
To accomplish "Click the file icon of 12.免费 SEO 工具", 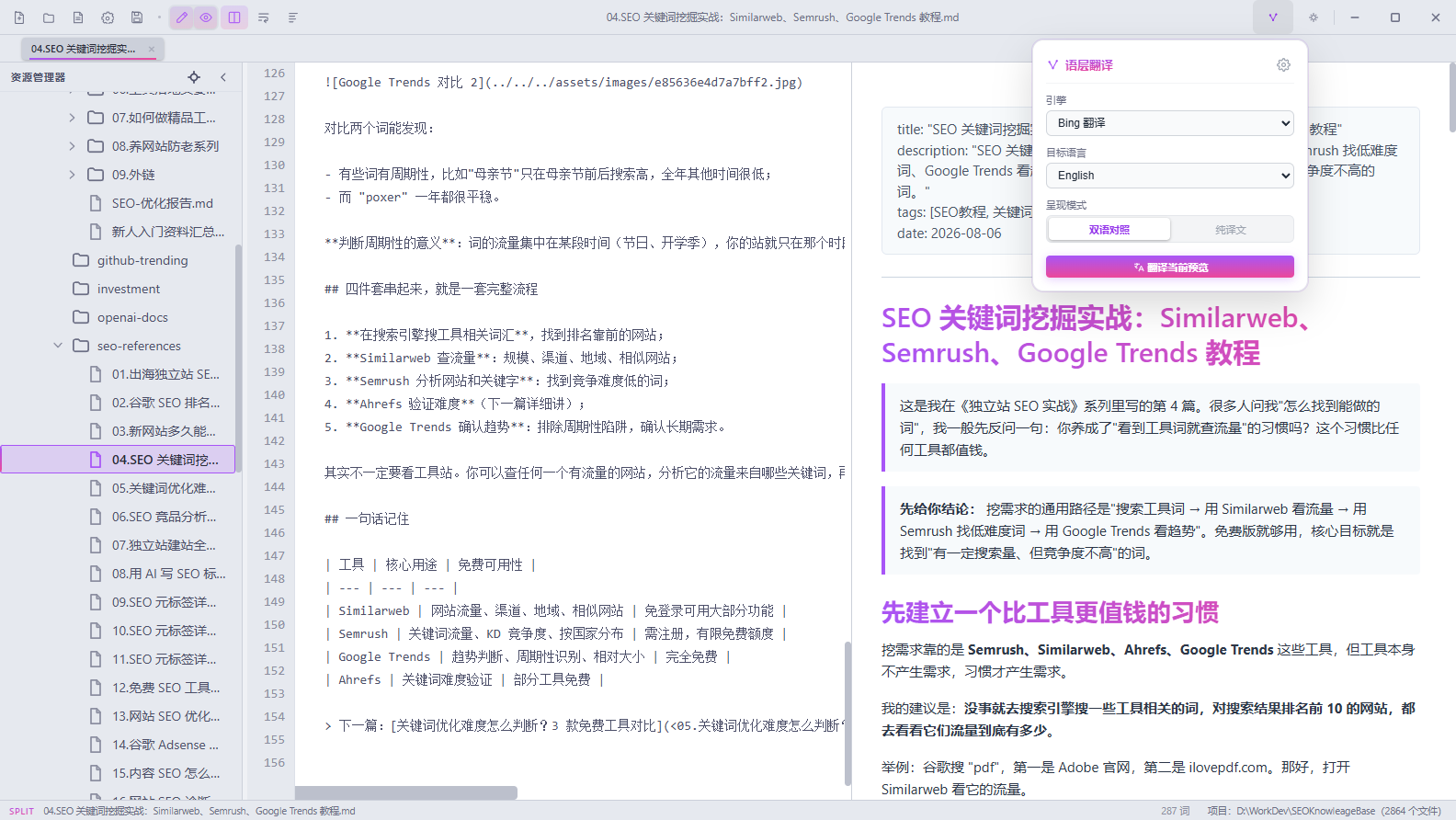I will (95, 688).
